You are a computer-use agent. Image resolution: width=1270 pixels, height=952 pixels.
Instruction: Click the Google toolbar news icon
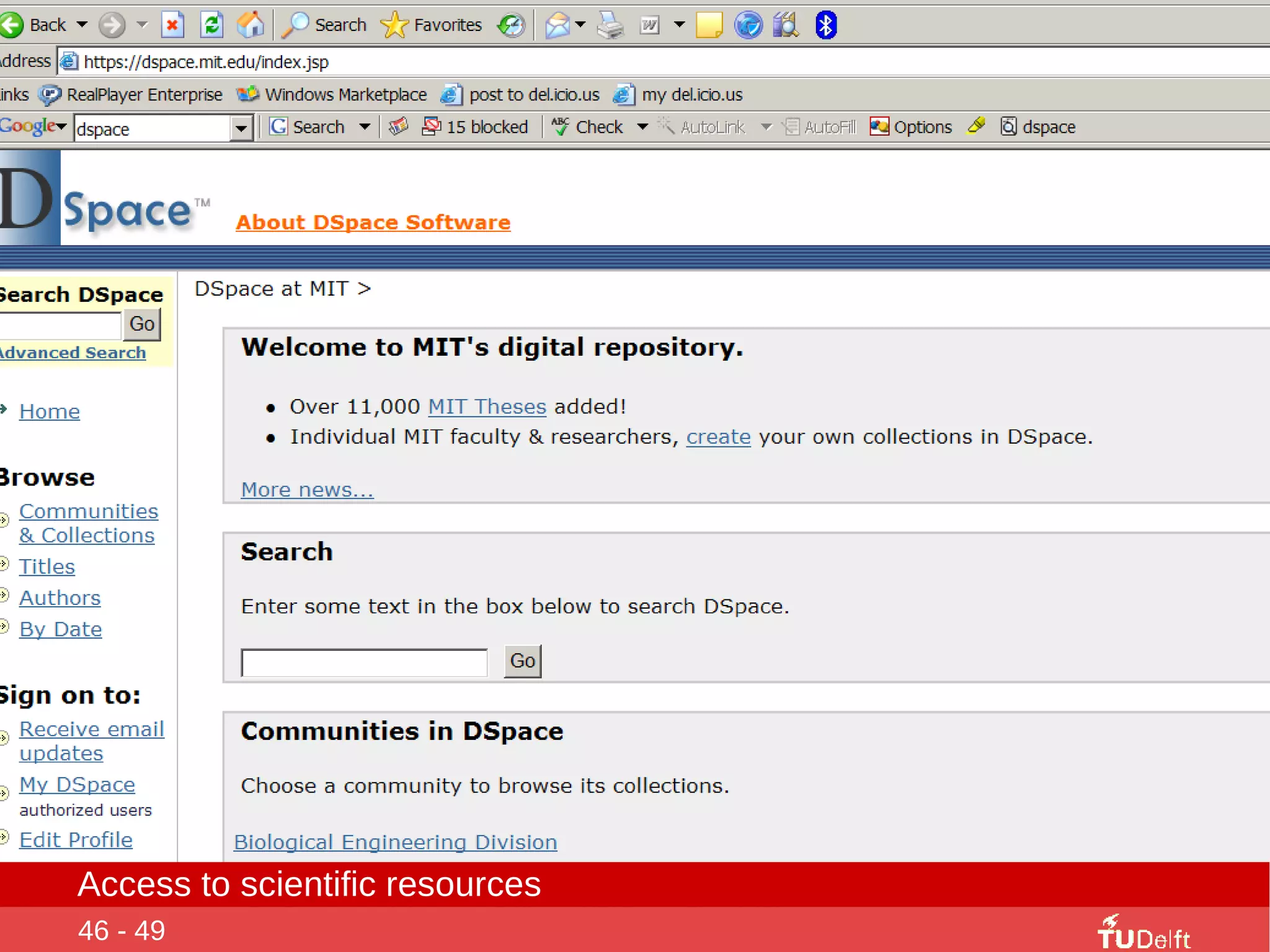398,127
